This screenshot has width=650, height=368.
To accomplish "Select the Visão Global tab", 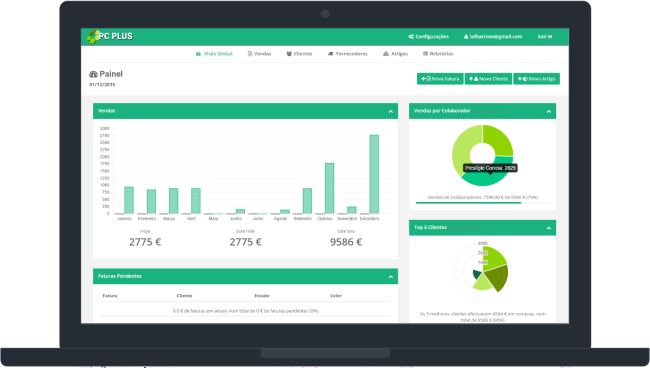I will point(214,54).
